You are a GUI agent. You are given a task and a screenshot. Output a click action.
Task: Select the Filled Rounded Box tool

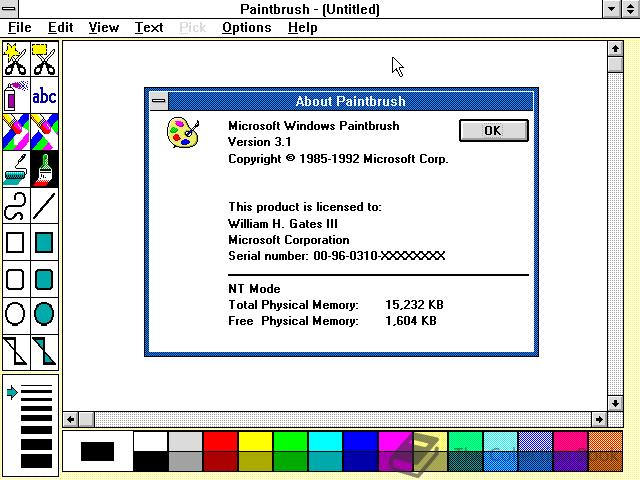click(x=44, y=279)
